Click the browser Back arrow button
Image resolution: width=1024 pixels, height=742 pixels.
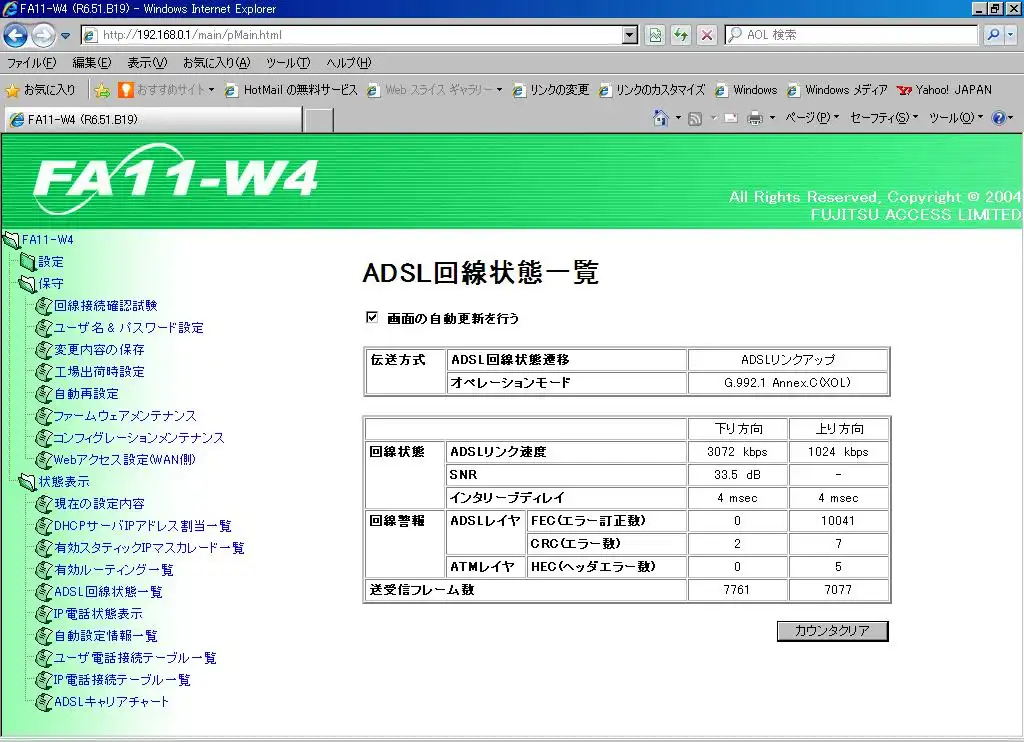(x=15, y=35)
